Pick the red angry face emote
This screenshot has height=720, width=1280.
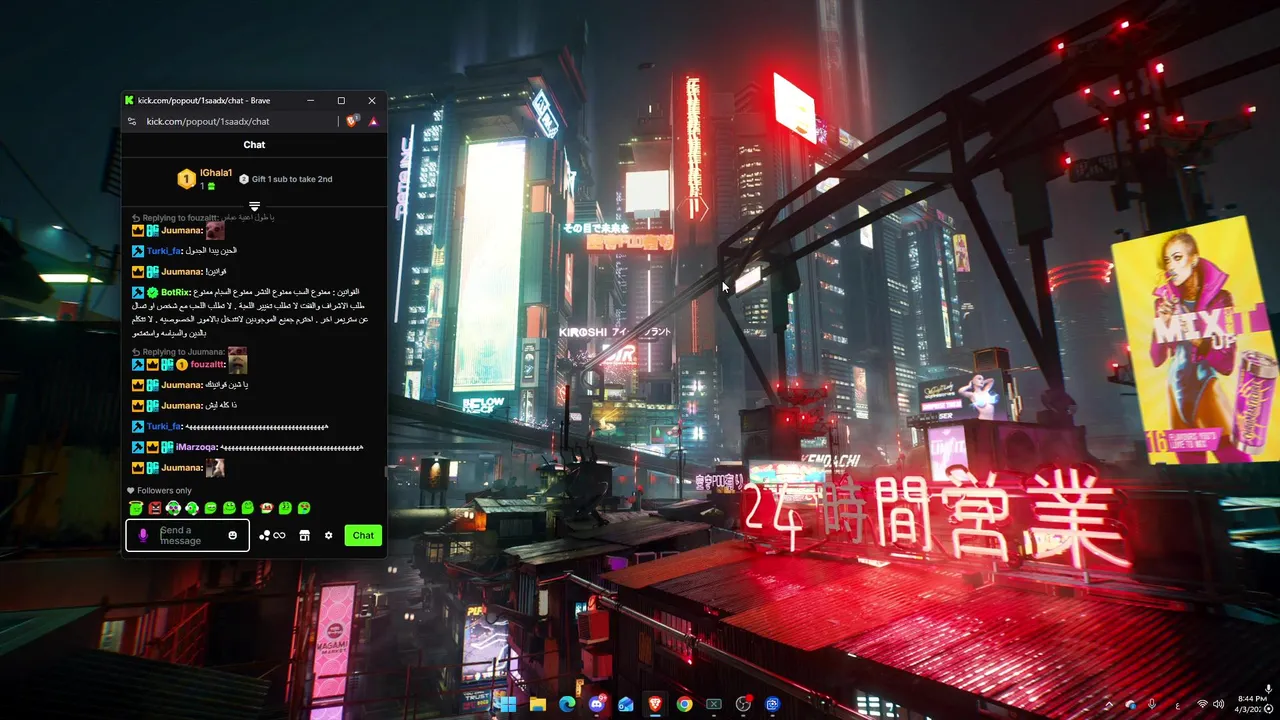coord(155,508)
